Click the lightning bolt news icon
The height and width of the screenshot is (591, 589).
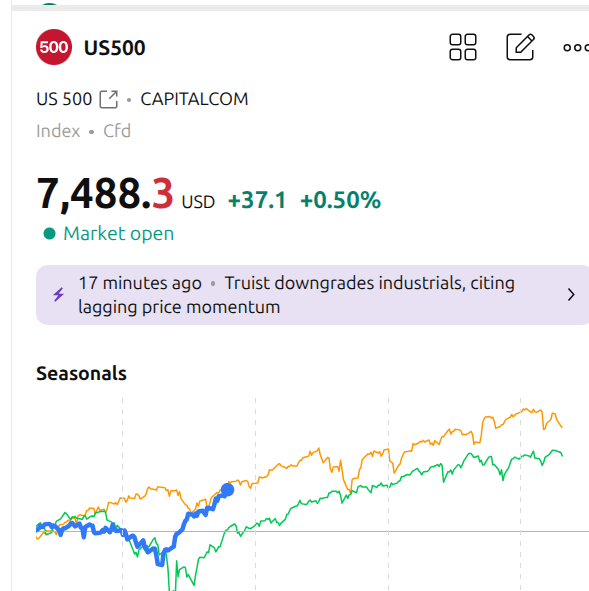pos(58,295)
